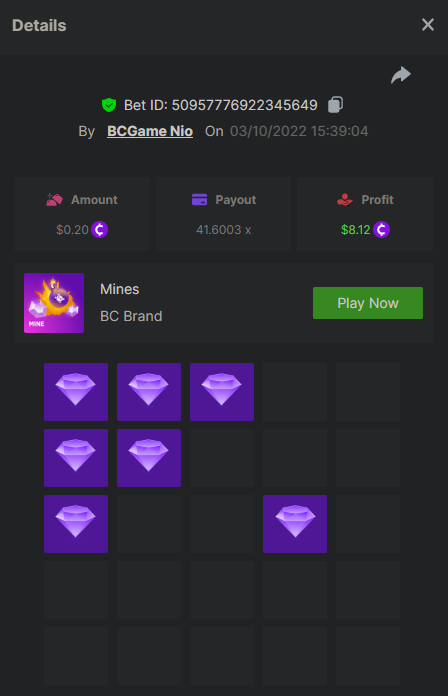
Task: Click the currency coin icon beside $0.20
Action: [99, 229]
